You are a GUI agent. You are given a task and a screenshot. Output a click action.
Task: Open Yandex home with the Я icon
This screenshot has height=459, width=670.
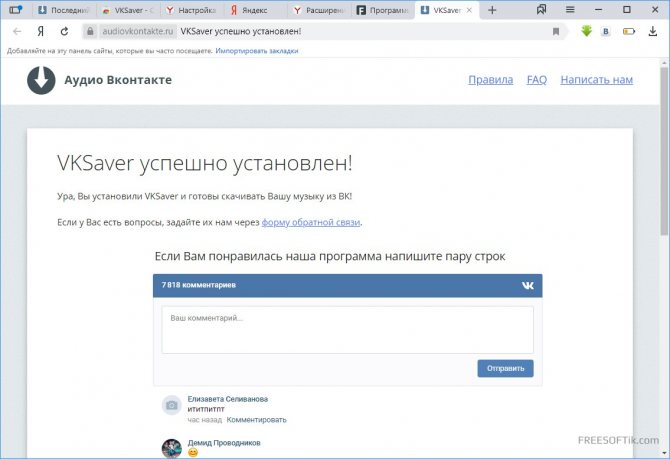tap(41, 31)
